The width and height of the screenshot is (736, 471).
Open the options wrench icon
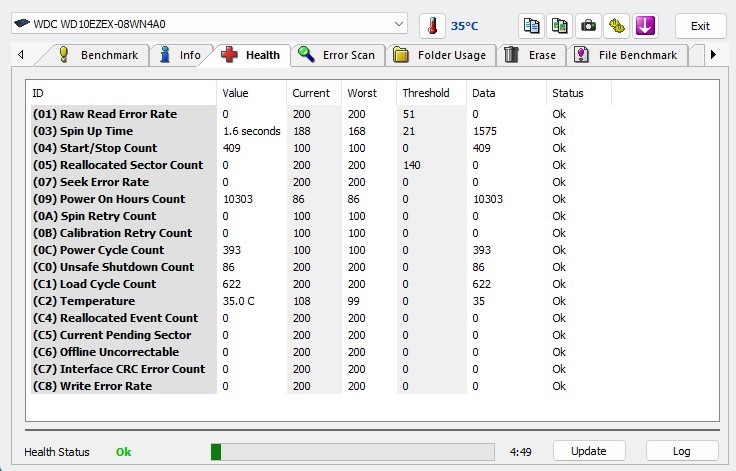pos(617,25)
